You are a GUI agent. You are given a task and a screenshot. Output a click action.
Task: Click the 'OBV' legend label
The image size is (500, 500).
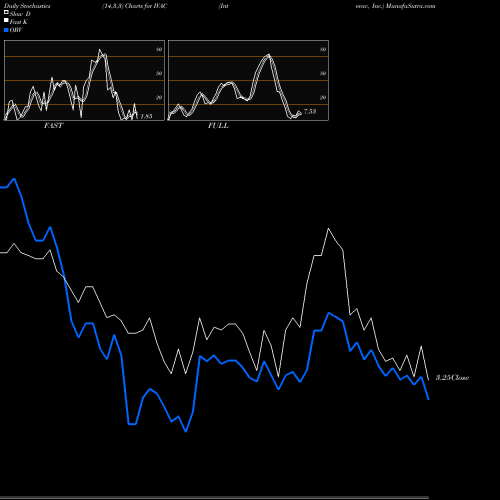pos(16,30)
